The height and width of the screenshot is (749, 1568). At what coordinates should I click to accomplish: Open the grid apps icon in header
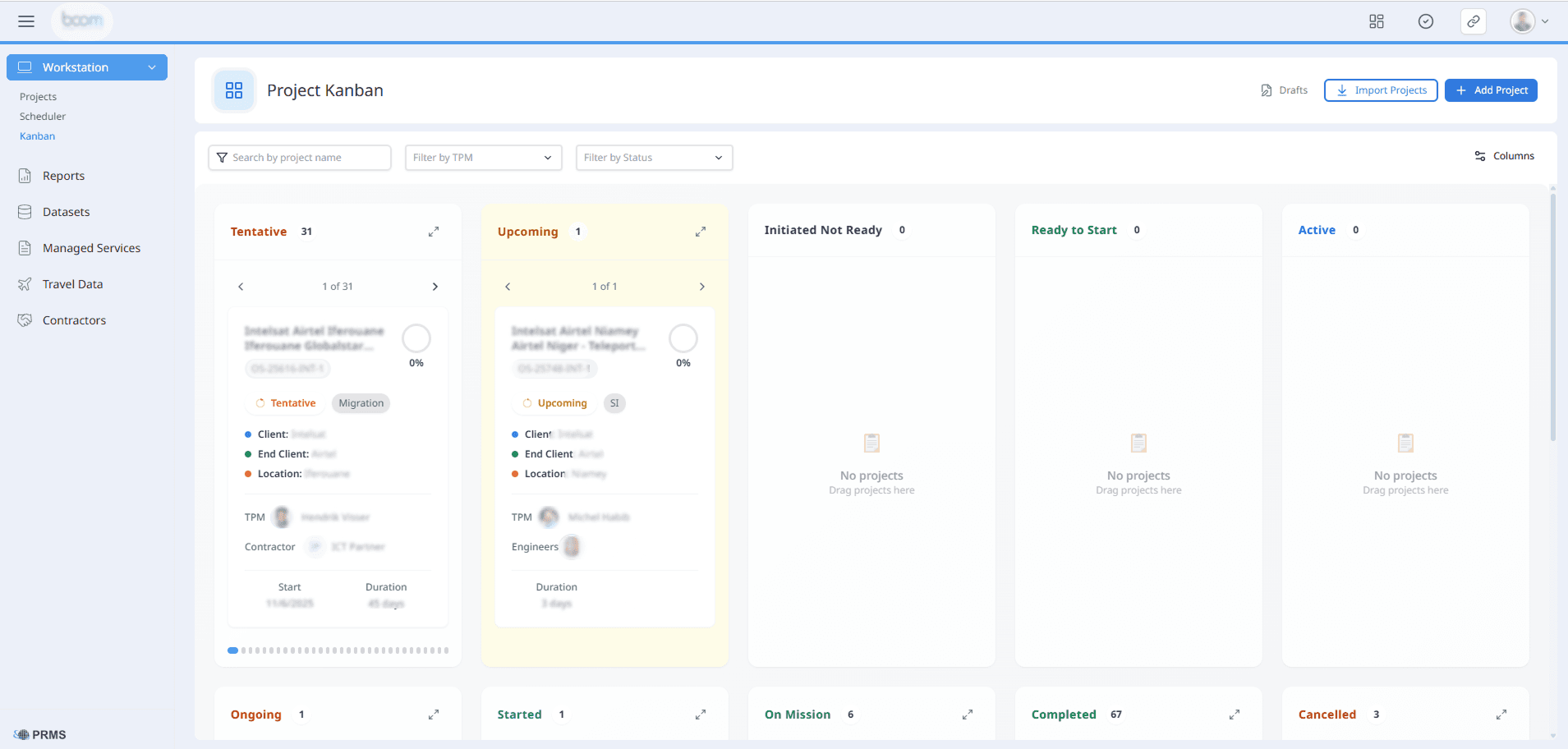click(1377, 21)
